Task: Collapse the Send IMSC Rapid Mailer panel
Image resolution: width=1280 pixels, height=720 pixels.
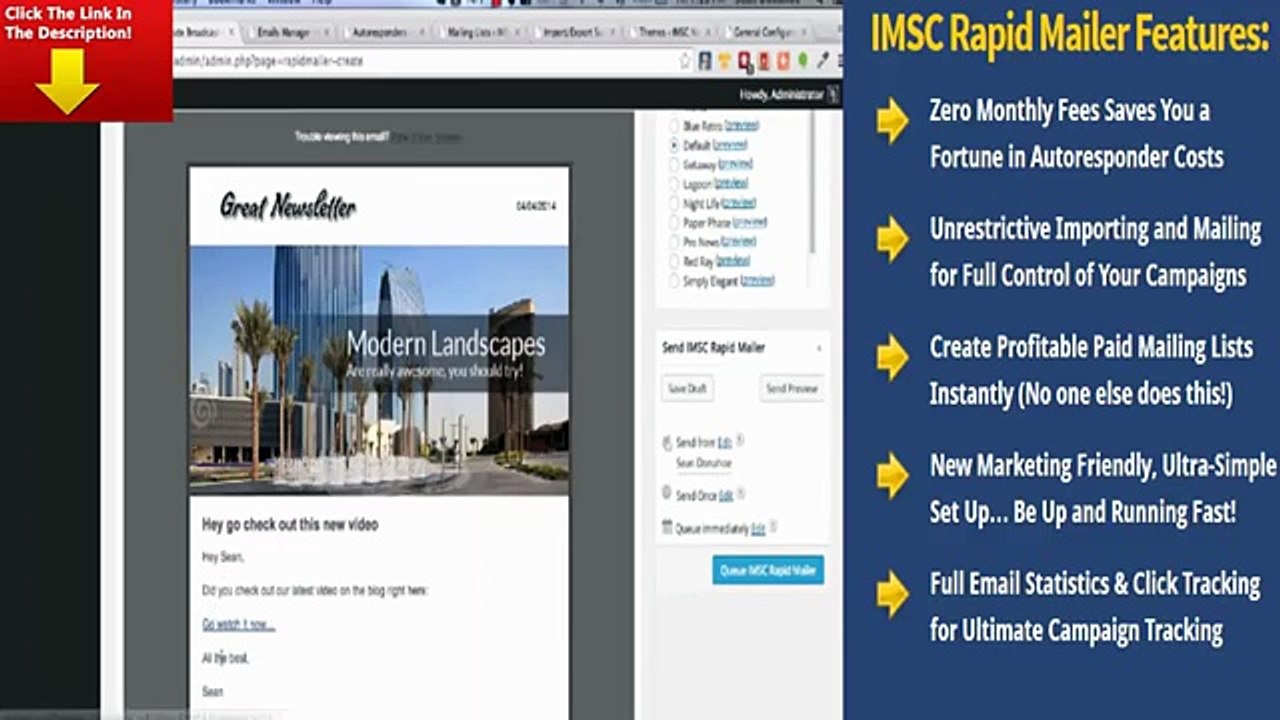Action: tap(819, 348)
